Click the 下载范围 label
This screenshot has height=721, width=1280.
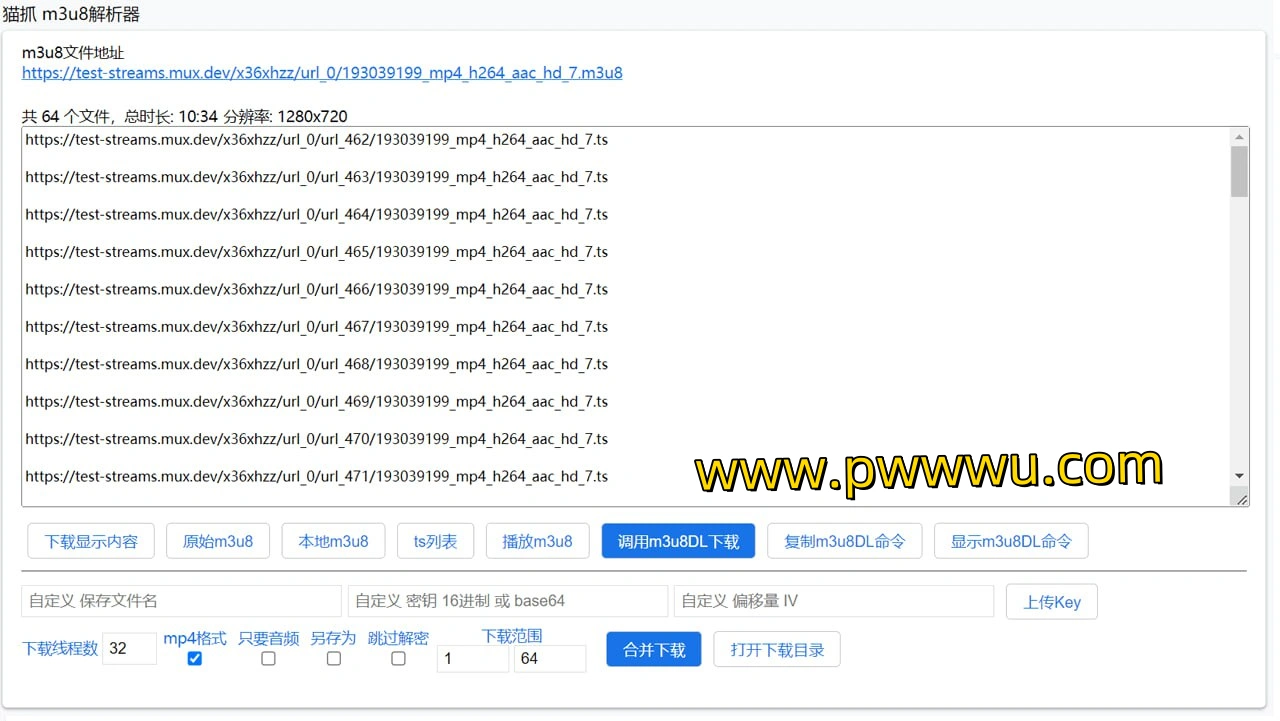tap(512, 636)
